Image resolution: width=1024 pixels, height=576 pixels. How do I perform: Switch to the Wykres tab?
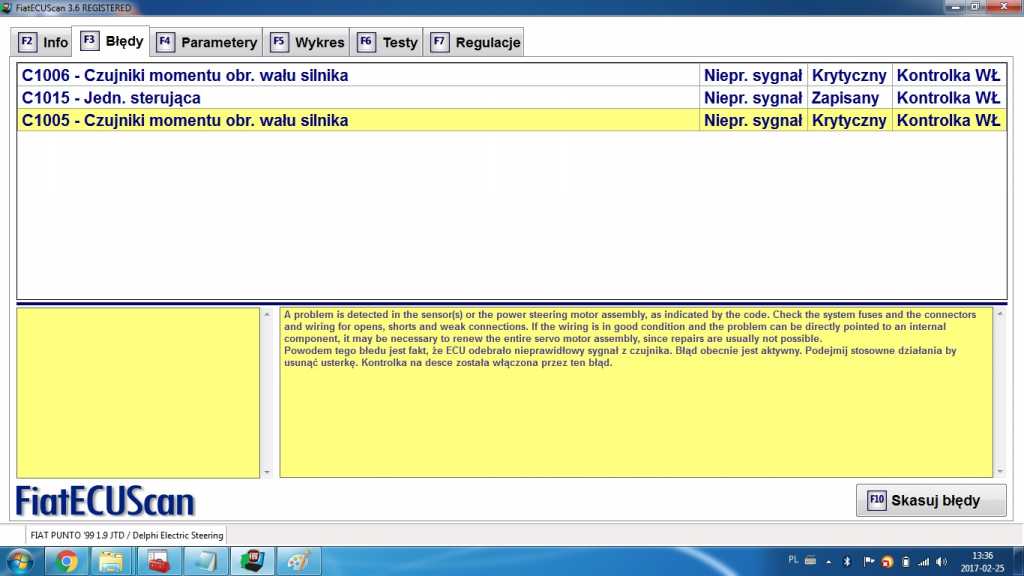coord(308,42)
